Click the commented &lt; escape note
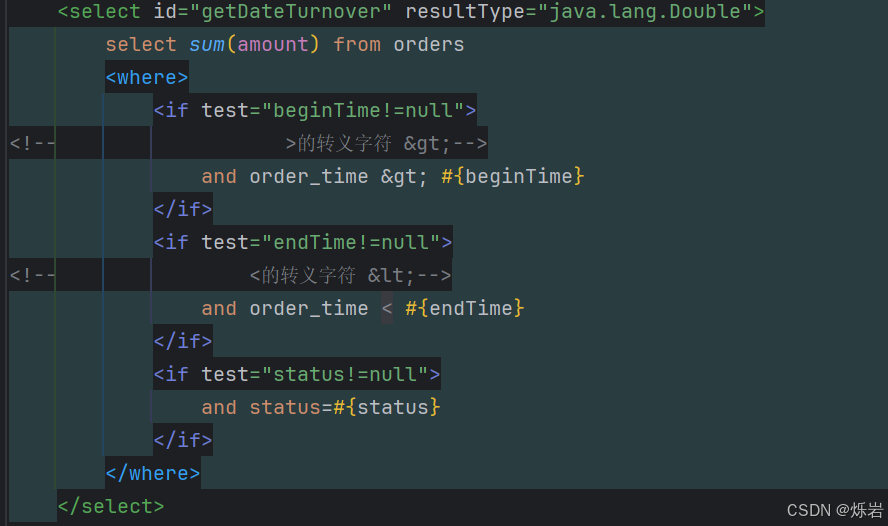 (x=350, y=276)
